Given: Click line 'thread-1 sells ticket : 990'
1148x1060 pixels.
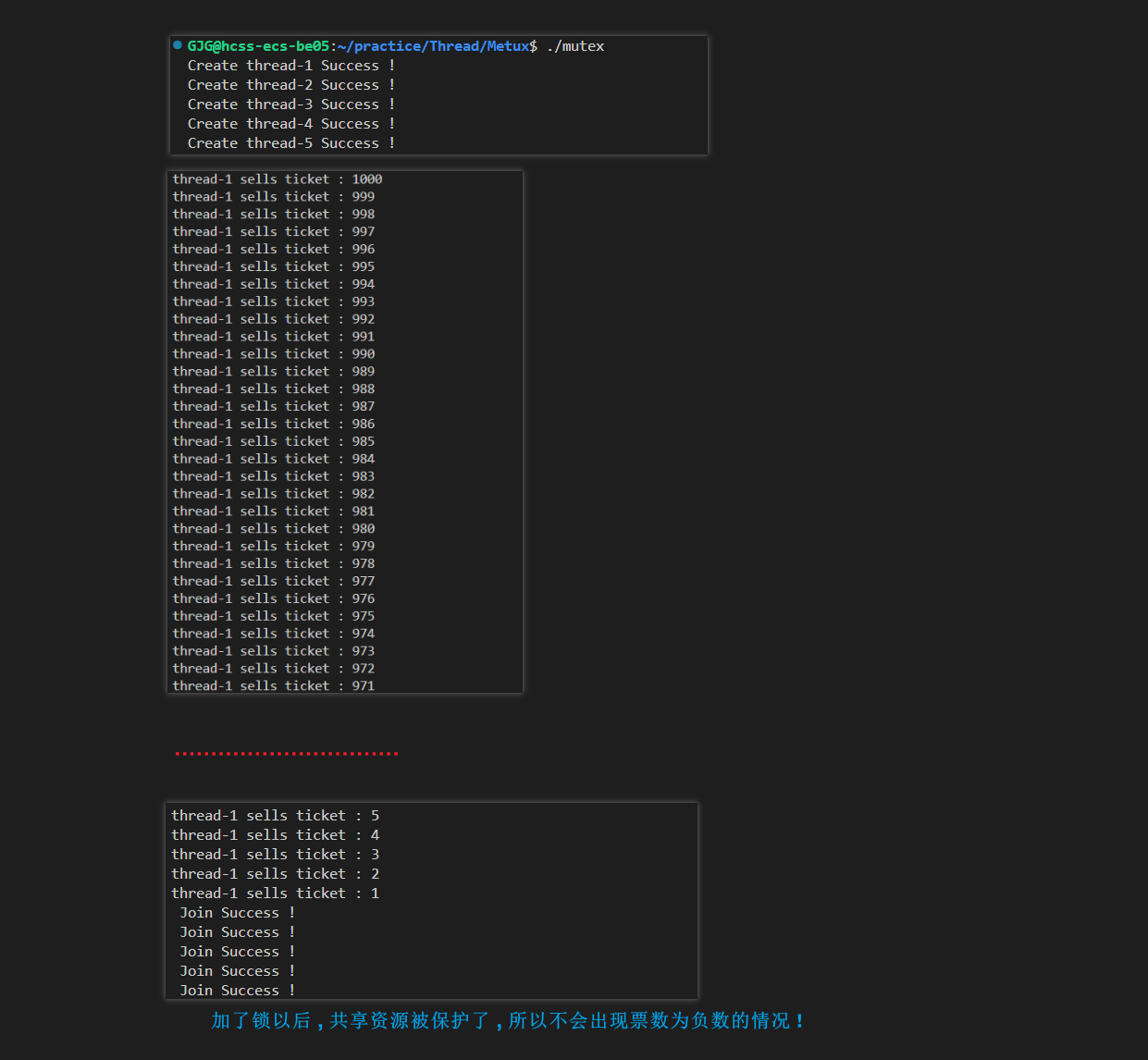Looking at the screenshot, I should (274, 354).
